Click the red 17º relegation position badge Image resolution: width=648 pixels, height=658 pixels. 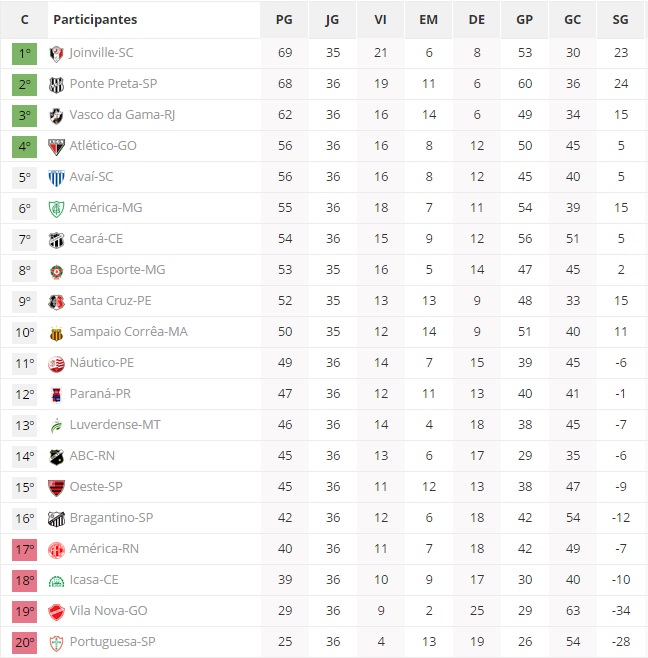point(24,550)
